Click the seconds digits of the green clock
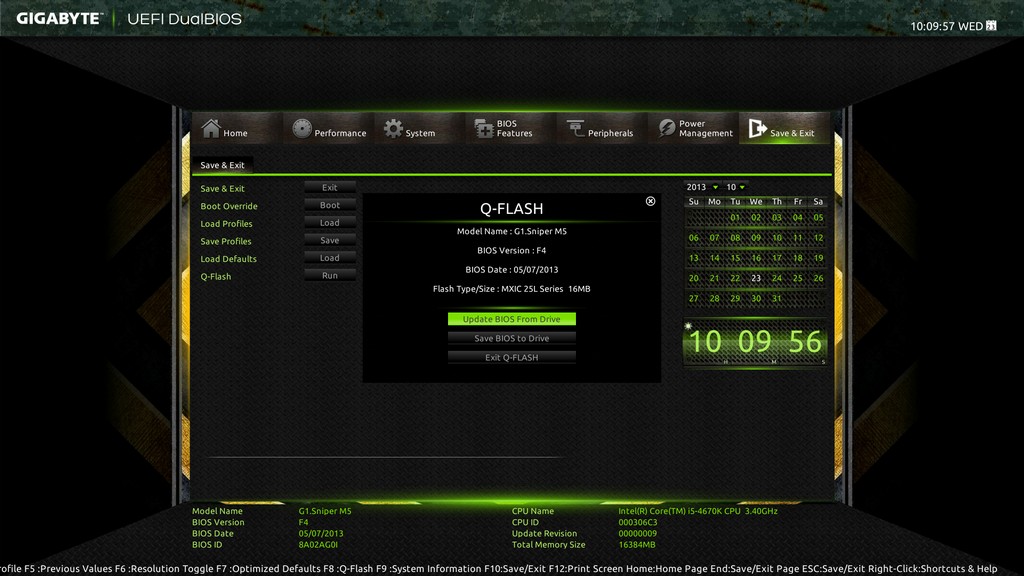 [805, 342]
